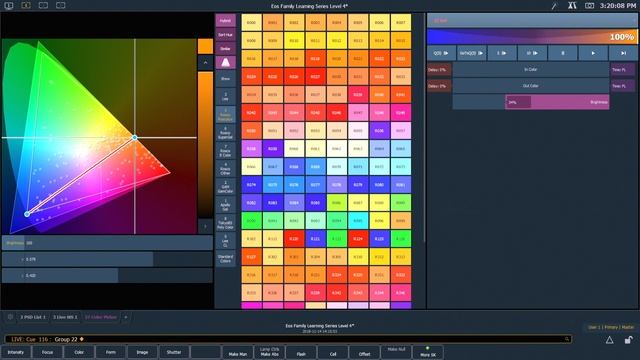The image size is (640, 360).
Task: Click the Make Man softkey
Action: pos(238,352)
